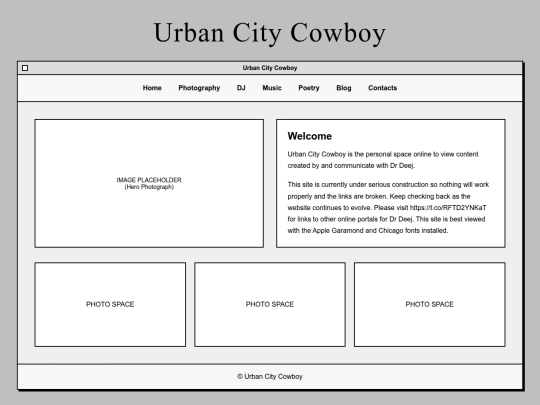Click the close box in the window title bar
Screen dimensions: 540x405
[x=25, y=68]
